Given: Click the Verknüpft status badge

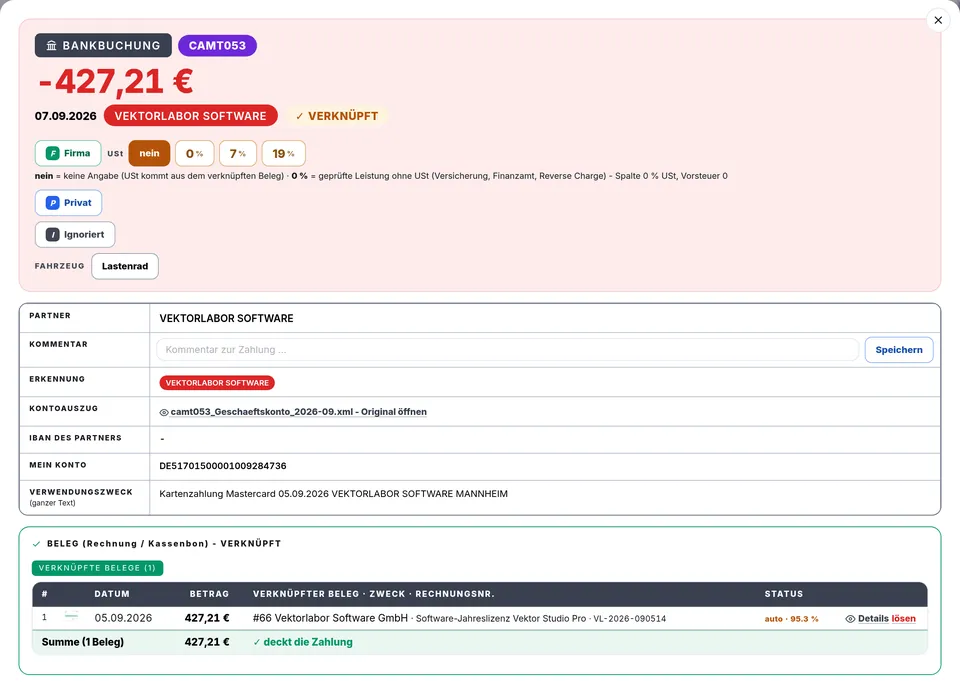Looking at the screenshot, I should 337,116.
